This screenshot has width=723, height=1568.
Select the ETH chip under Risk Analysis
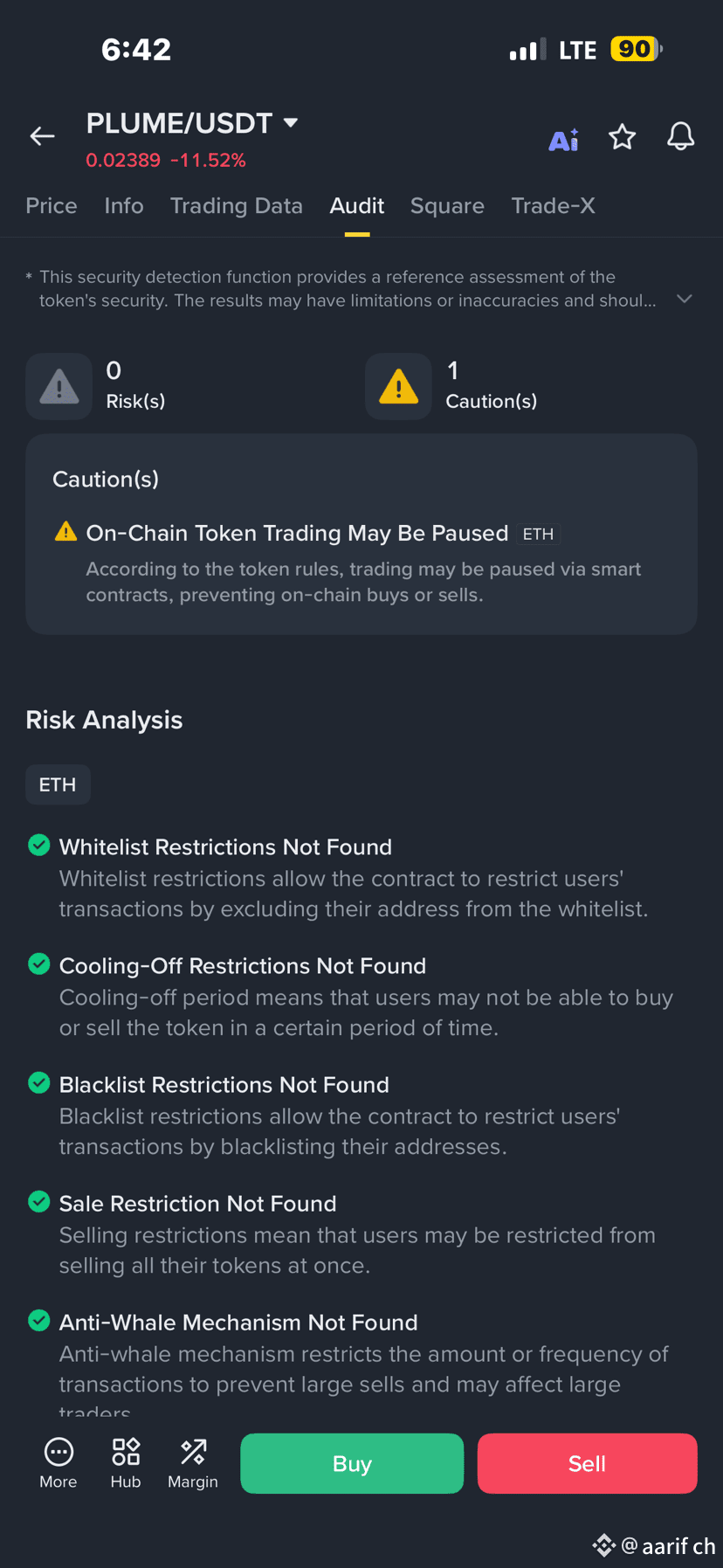pyautogui.click(x=57, y=784)
